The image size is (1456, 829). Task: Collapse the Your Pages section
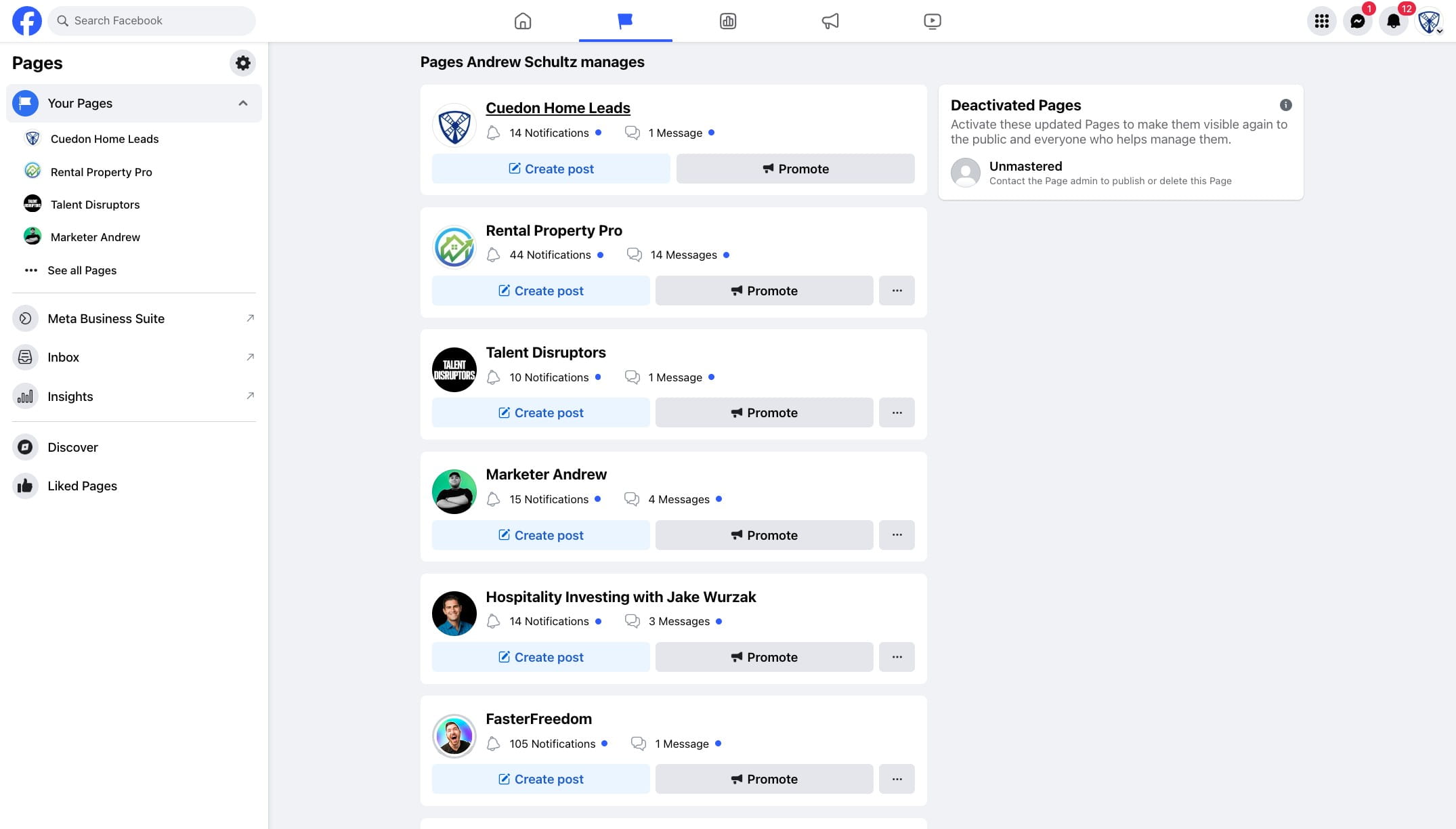(x=243, y=104)
